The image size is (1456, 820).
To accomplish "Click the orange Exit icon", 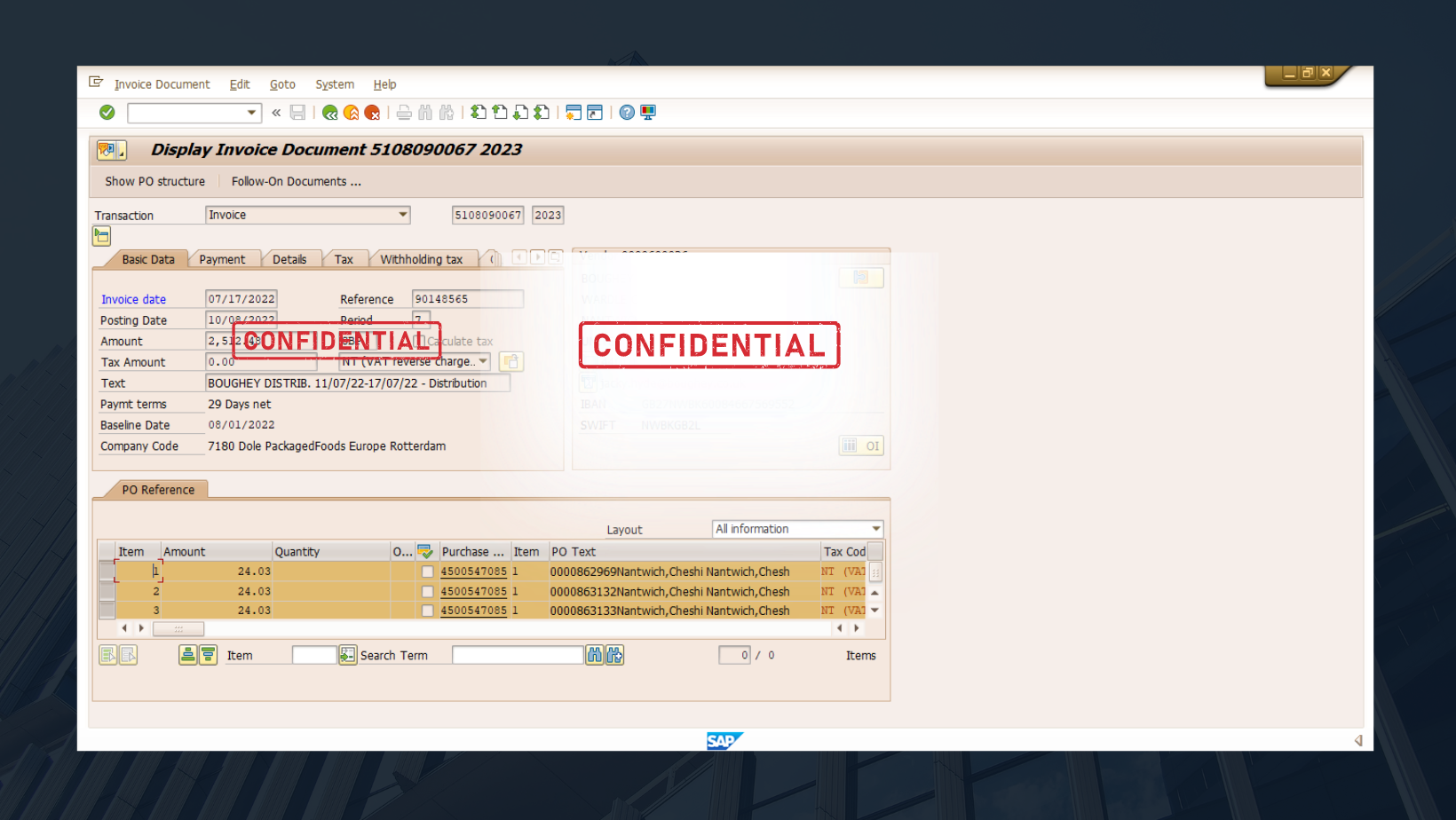I will point(352,113).
